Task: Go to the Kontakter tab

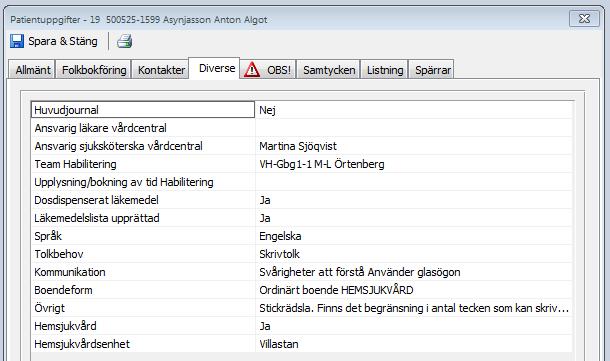Action: 161,70
